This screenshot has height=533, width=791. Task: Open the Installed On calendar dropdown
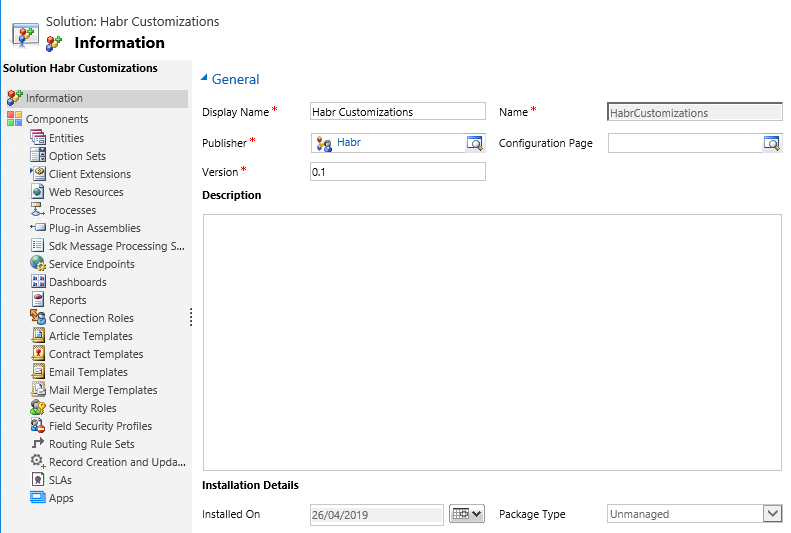click(x=467, y=514)
